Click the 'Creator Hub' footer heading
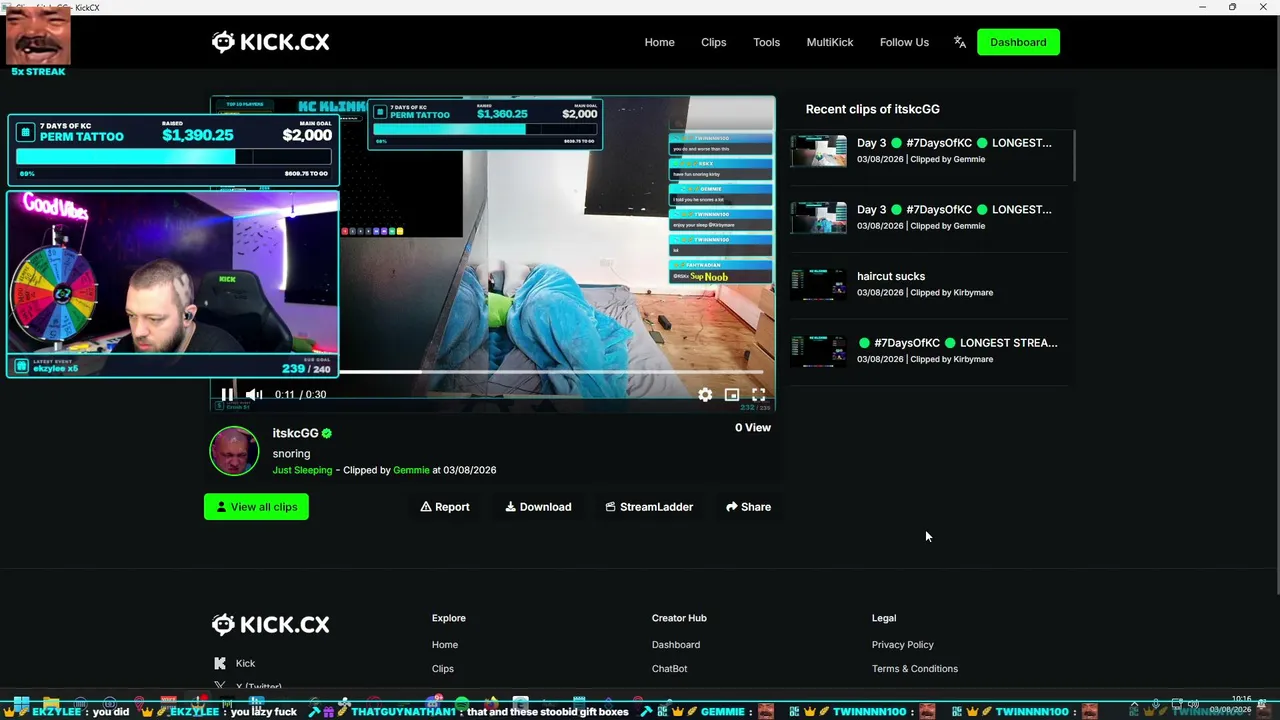Image resolution: width=1280 pixels, height=720 pixels. click(679, 618)
